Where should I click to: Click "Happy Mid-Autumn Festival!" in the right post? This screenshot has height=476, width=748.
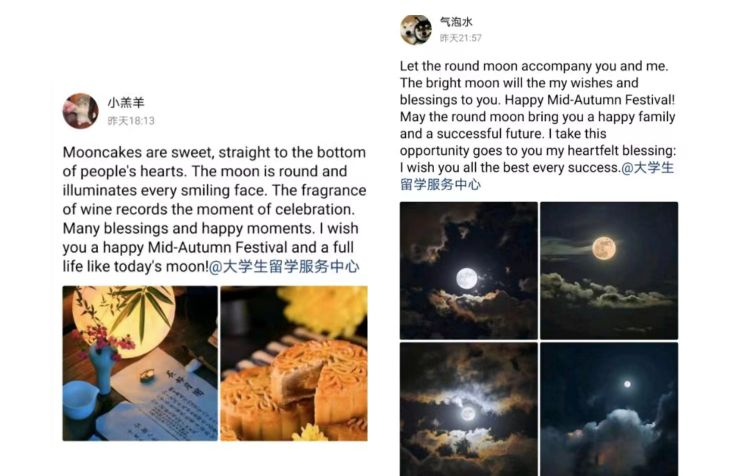click(x=590, y=100)
